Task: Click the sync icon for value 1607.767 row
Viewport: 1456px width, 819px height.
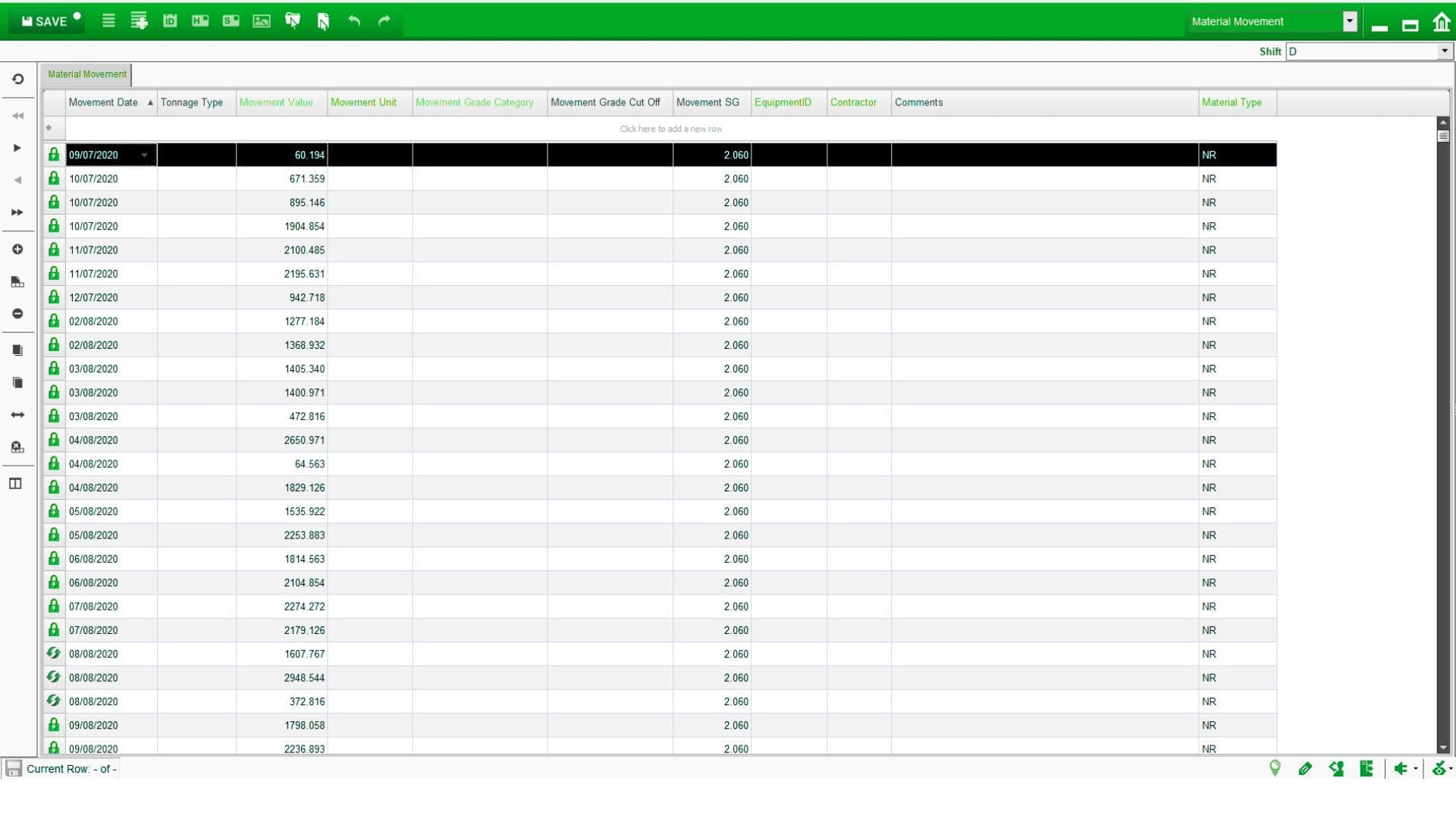Action: 54,653
